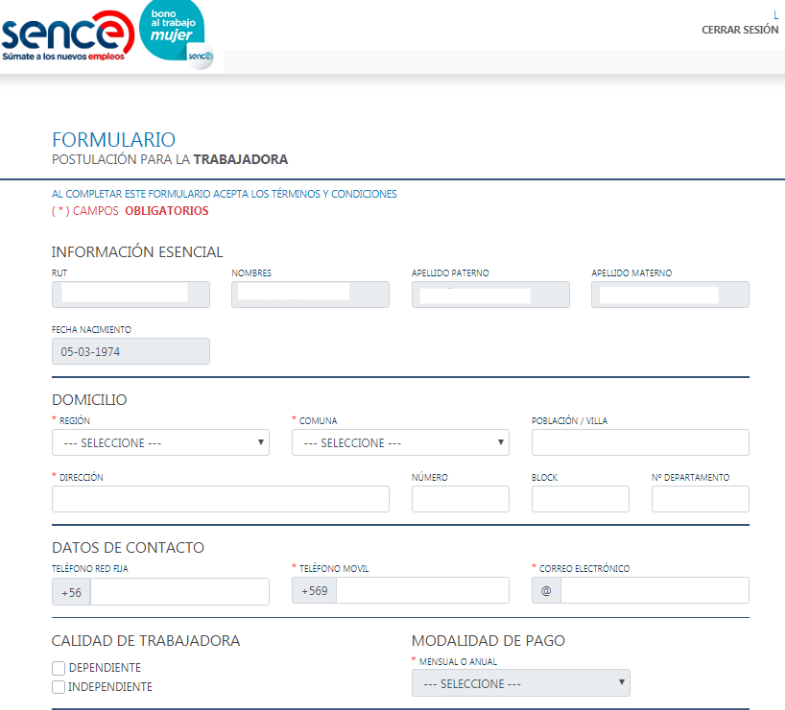Open the Región dropdown
The width and height of the screenshot is (785, 710).
pyautogui.click(x=160, y=443)
